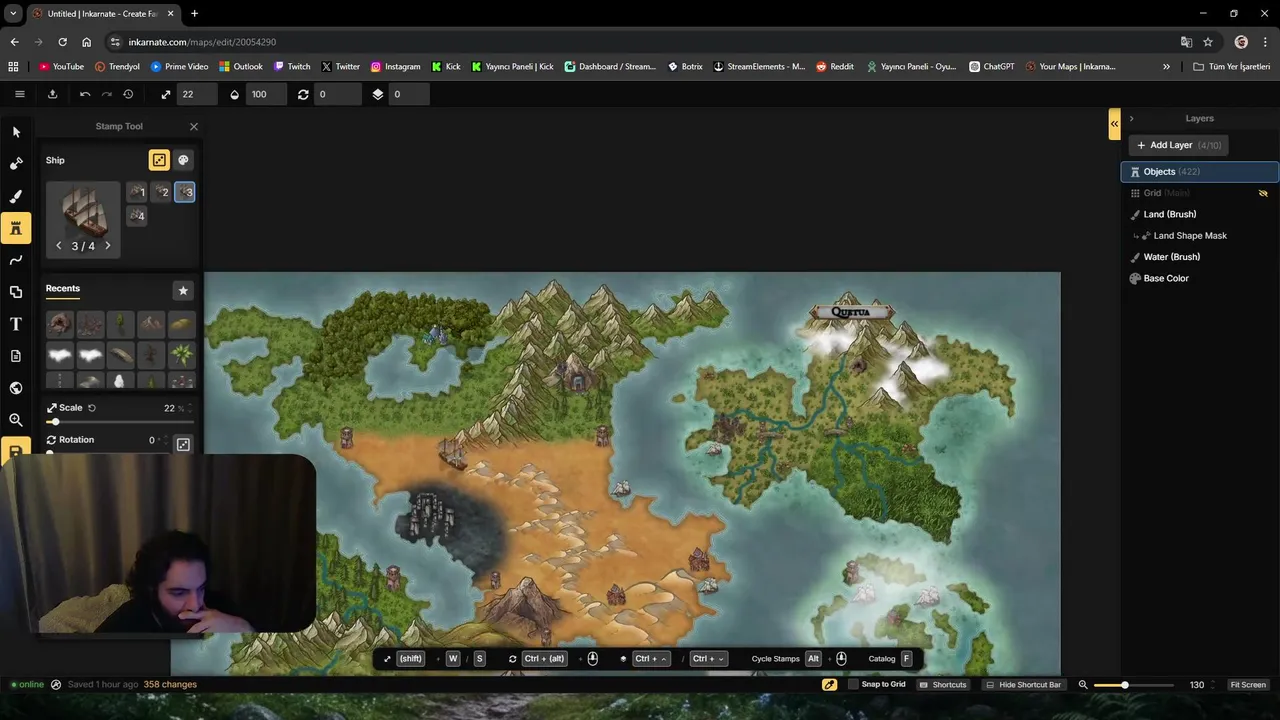Viewport: 1280px width, 720px height.
Task: Bookmark this page with star icon
Action: [1208, 42]
